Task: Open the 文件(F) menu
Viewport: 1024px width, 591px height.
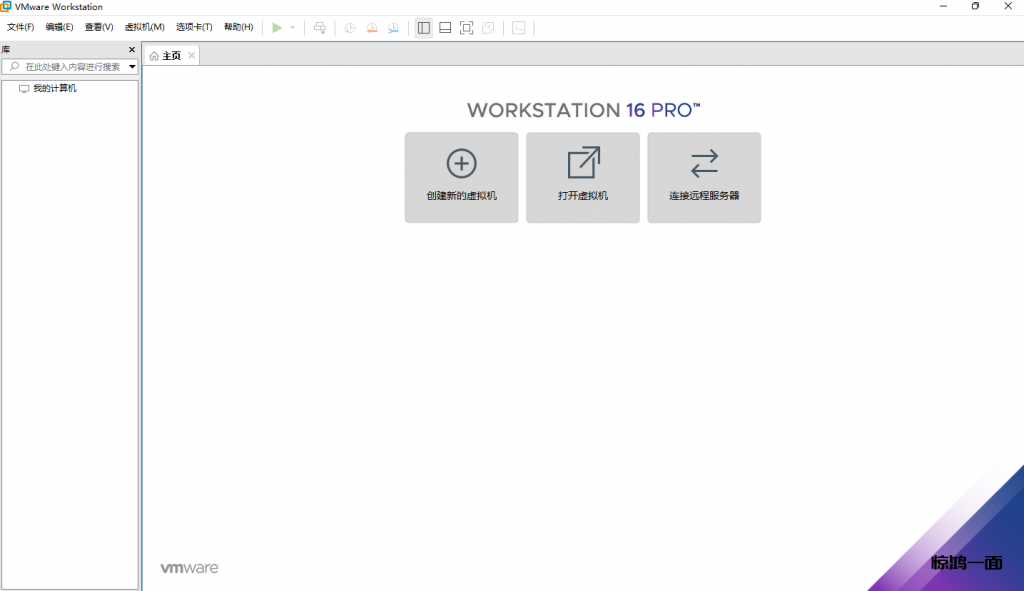Action: 20,27
